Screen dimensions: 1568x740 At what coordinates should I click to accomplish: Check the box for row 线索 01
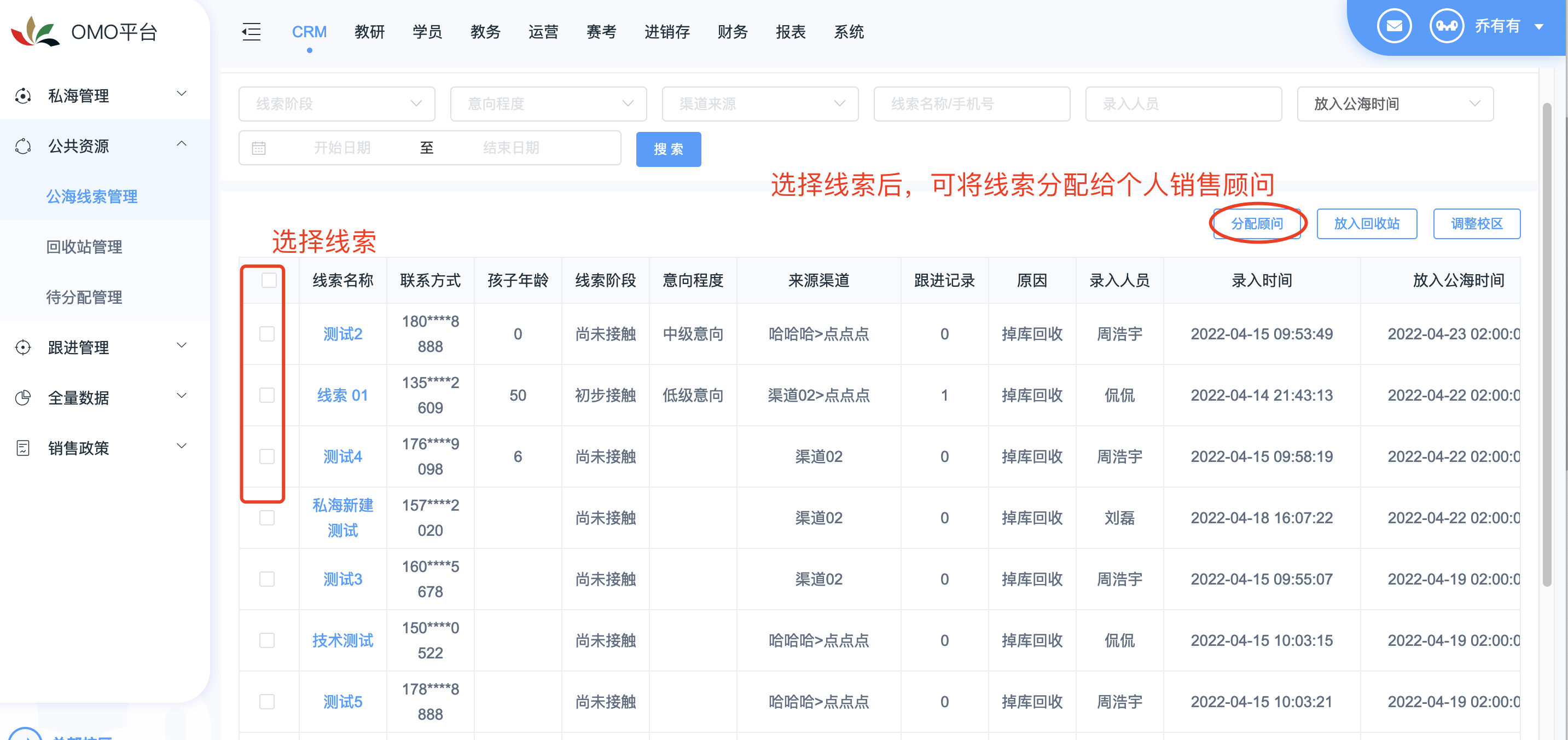266,395
